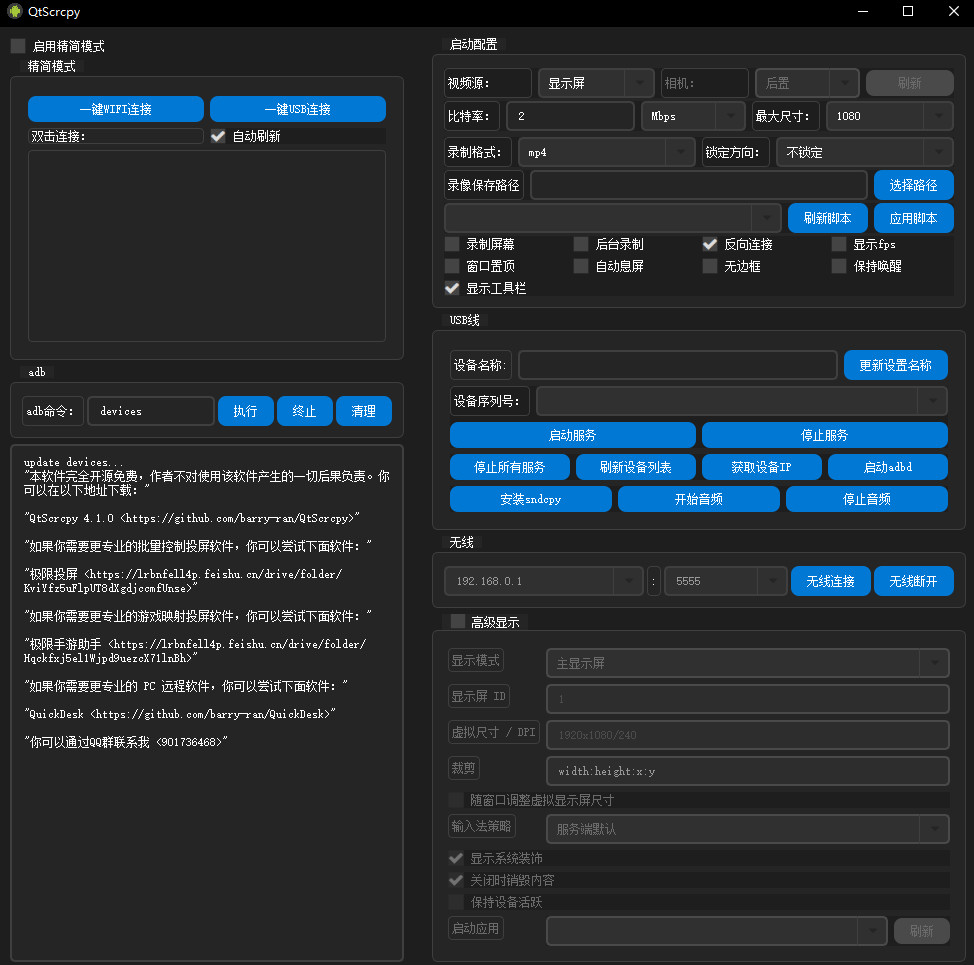This screenshot has height=965, width=974.
Task: Open the 视频源 显示屏 dropdown
Action: click(x=596, y=83)
